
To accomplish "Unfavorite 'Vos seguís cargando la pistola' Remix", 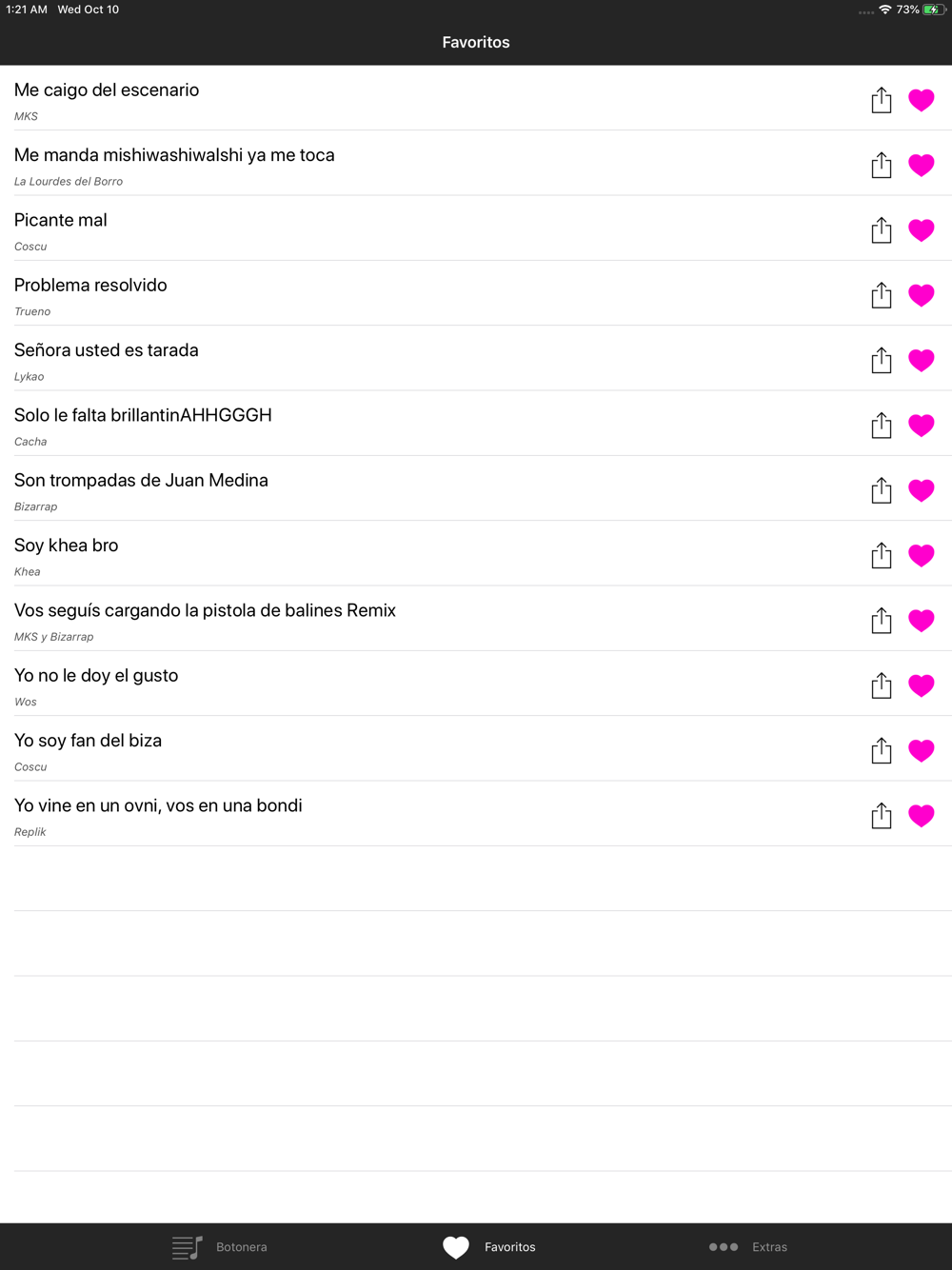I will pyautogui.click(x=922, y=621).
